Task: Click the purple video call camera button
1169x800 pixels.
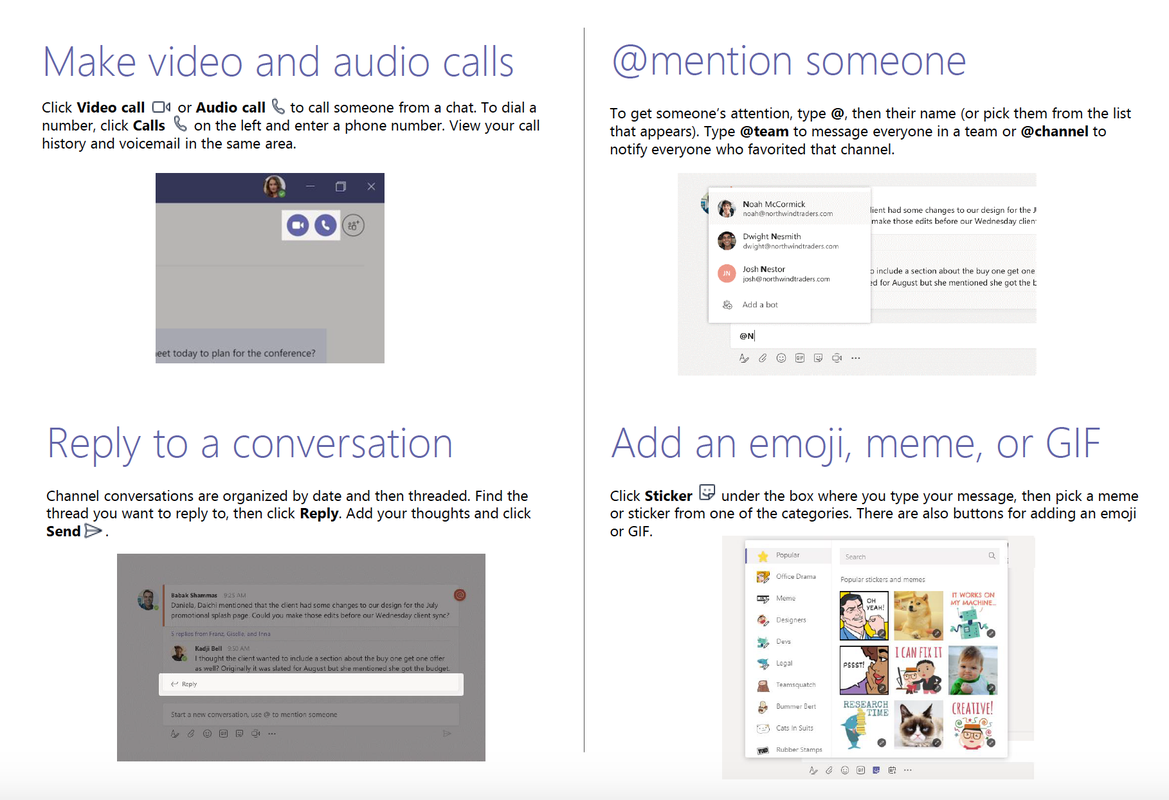Action: pyautogui.click(x=297, y=225)
